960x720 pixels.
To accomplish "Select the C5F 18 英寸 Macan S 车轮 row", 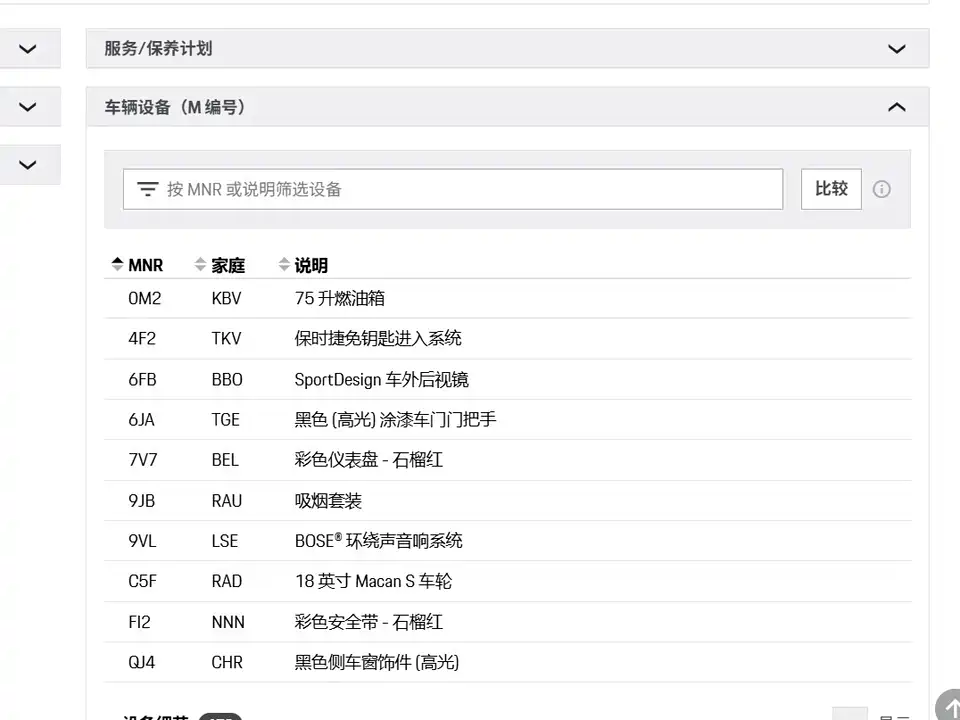I will coord(507,581).
